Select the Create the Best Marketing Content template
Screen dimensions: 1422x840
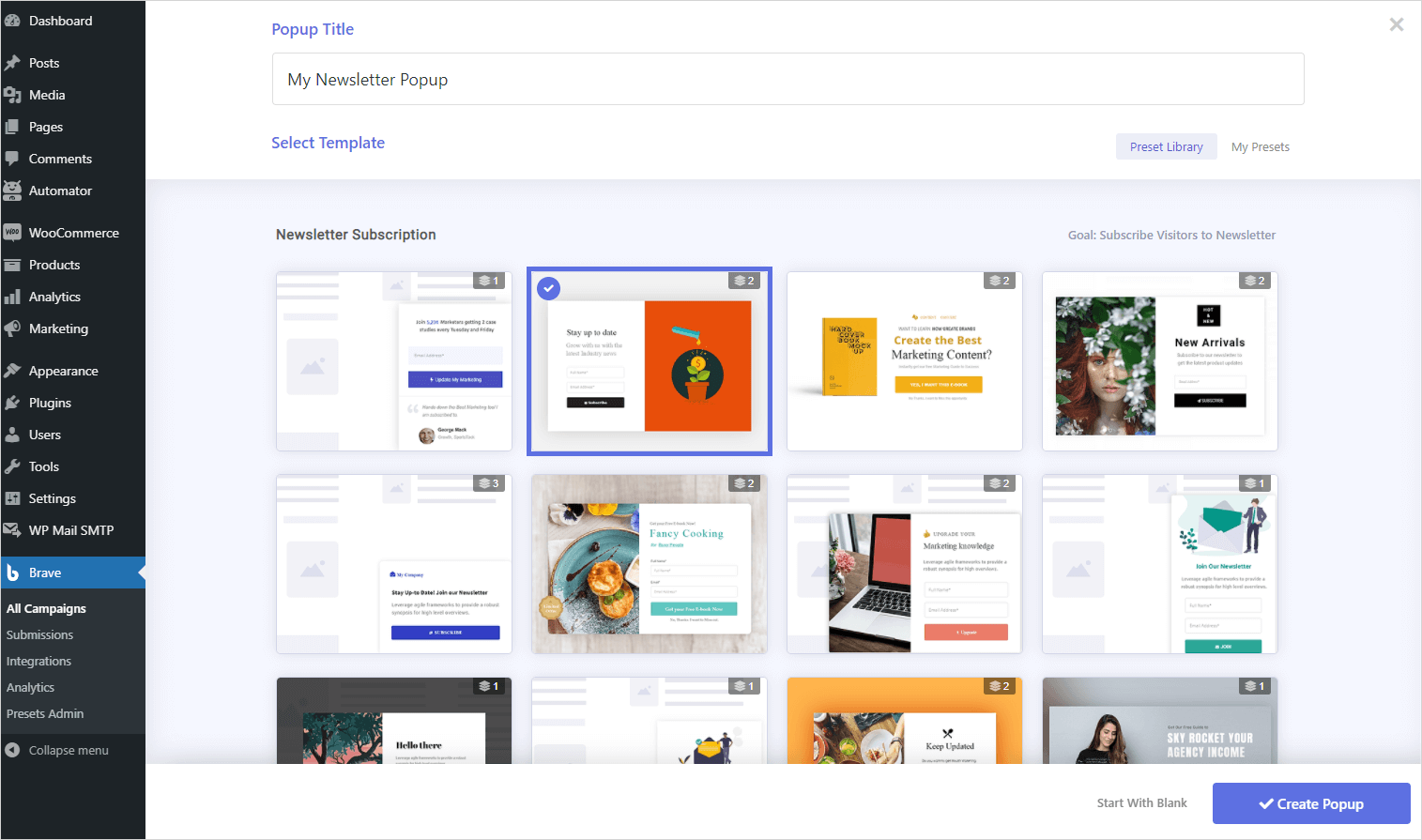[x=905, y=361]
